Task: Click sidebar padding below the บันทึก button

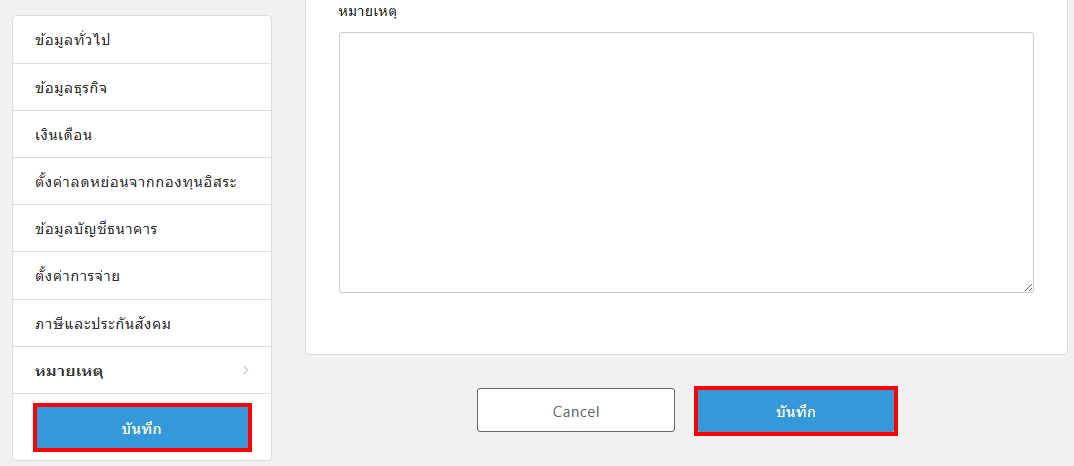Action: [x=142, y=455]
